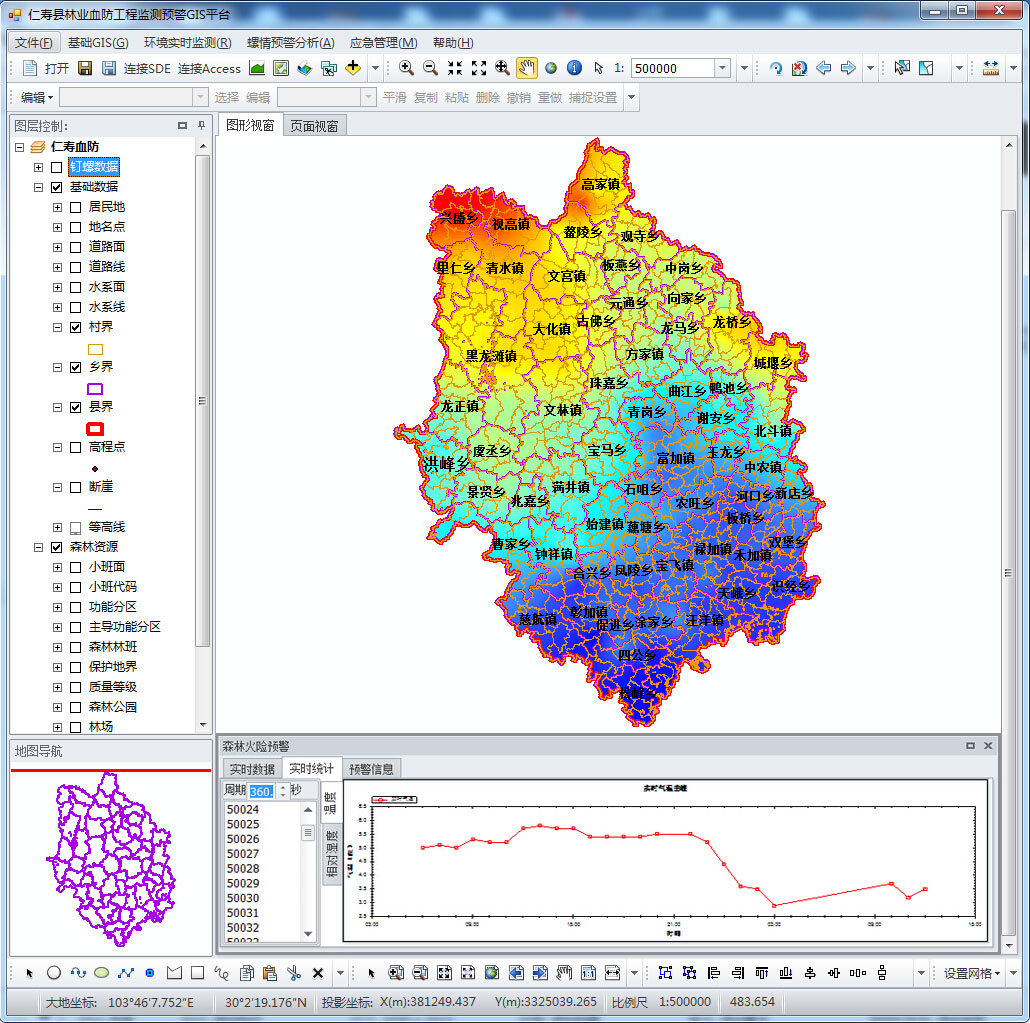
Task: Select the Pan hand tool
Action: coord(526,68)
